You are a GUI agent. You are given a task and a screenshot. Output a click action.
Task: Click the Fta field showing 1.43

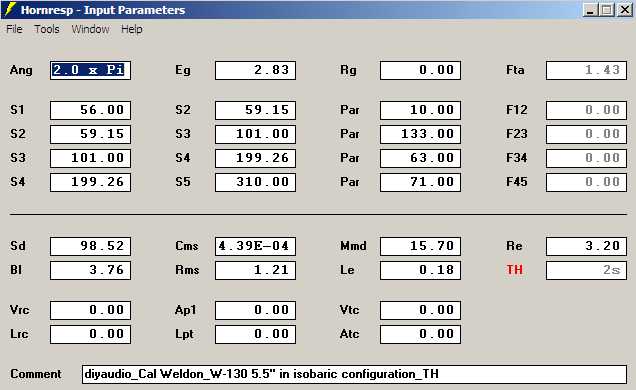point(587,70)
